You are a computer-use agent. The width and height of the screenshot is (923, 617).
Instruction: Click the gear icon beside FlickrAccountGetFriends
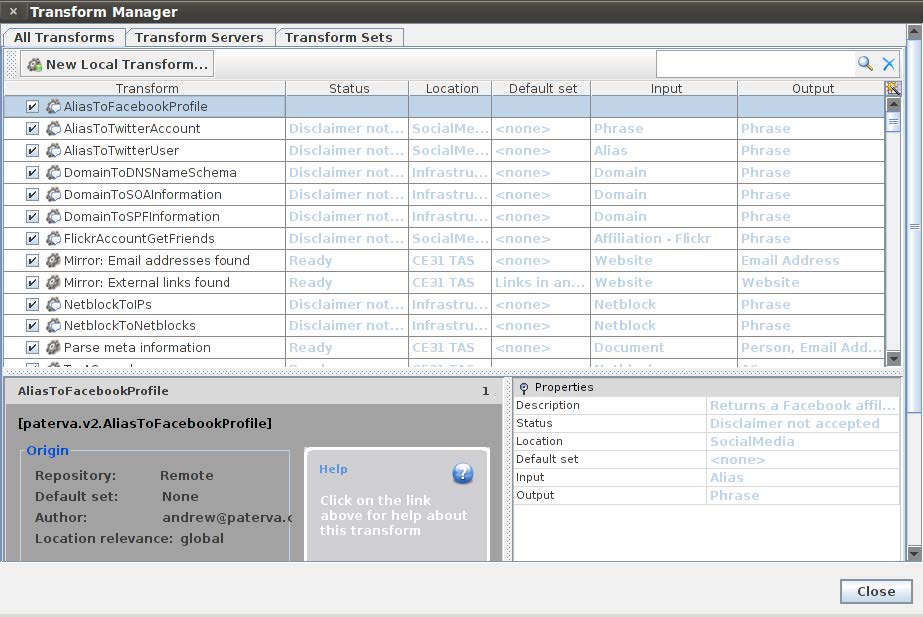[53, 238]
